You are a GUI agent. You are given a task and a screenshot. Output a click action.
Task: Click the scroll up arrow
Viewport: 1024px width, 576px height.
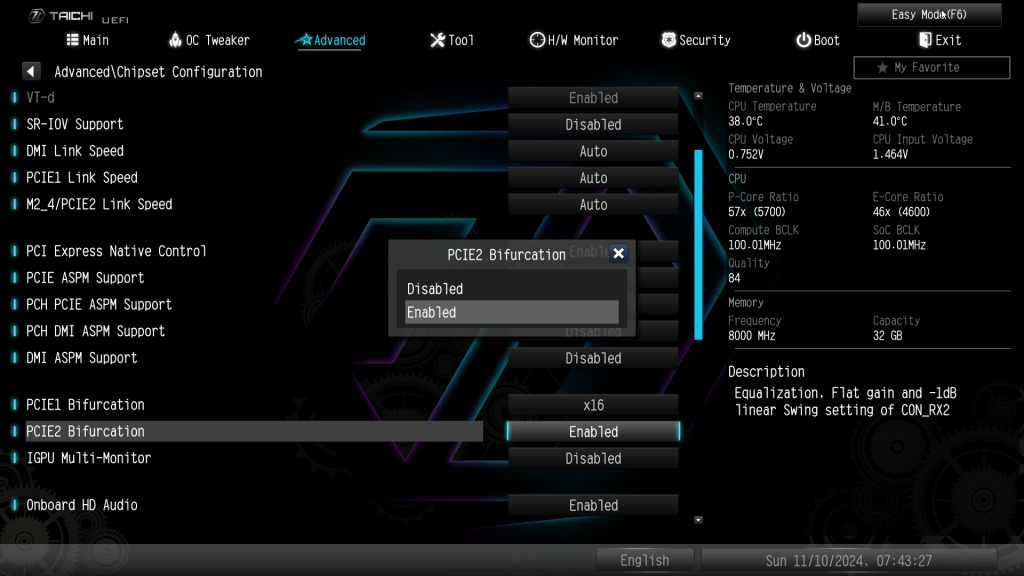point(698,96)
